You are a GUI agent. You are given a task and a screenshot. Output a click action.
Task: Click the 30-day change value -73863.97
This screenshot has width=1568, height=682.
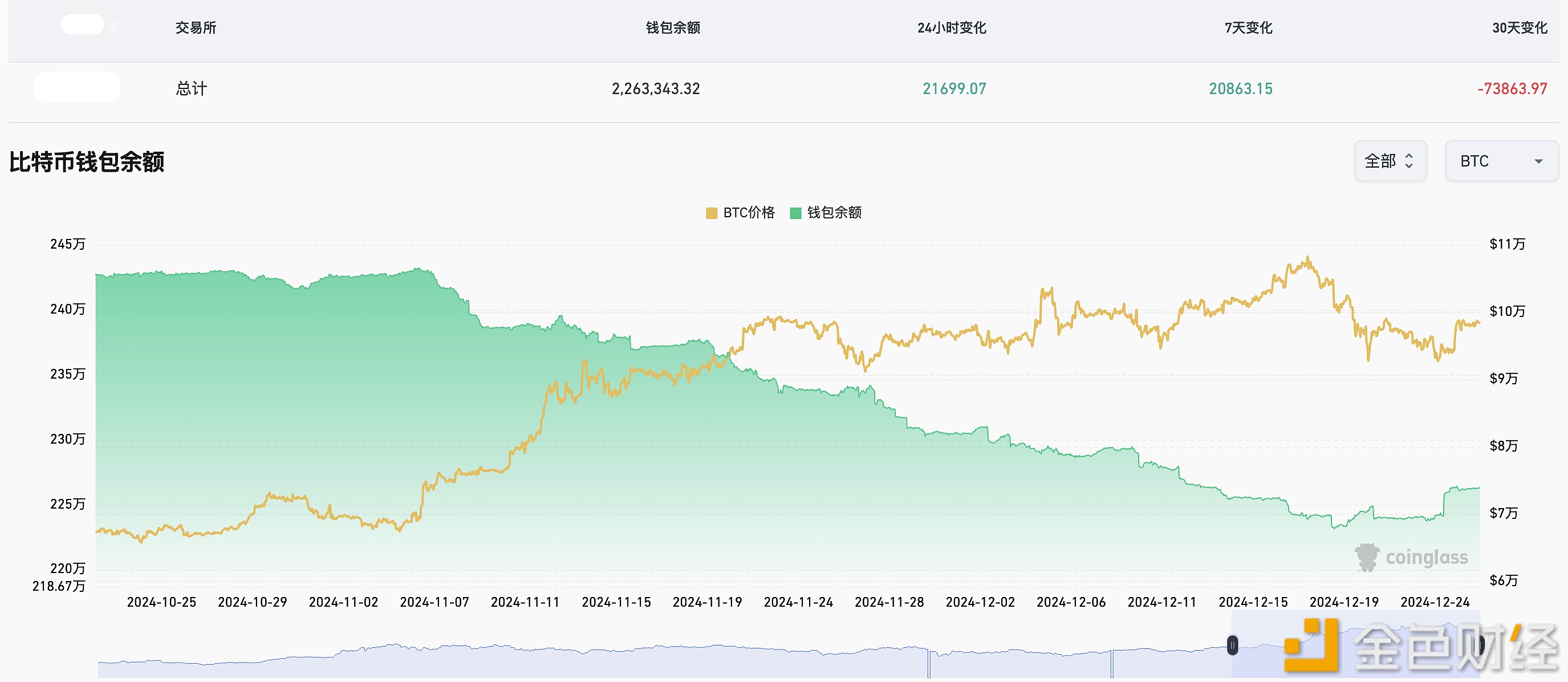point(1512,89)
